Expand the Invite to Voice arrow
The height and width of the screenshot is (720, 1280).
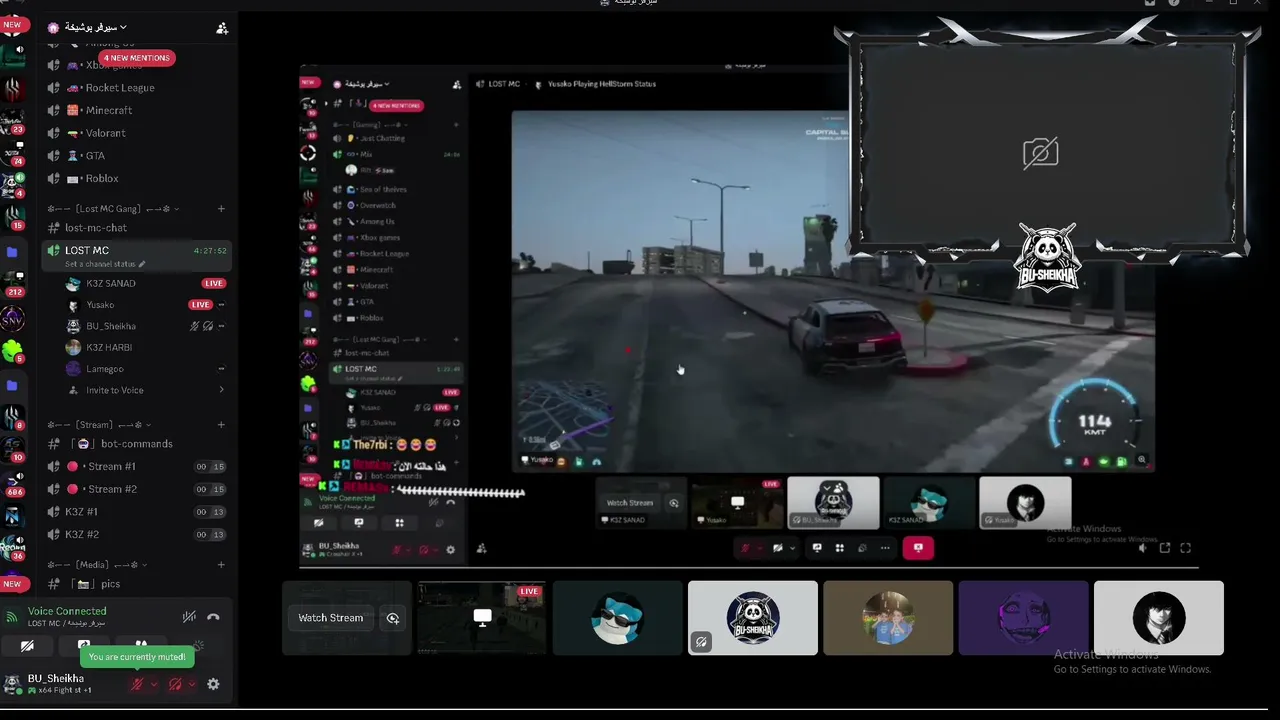pos(221,390)
